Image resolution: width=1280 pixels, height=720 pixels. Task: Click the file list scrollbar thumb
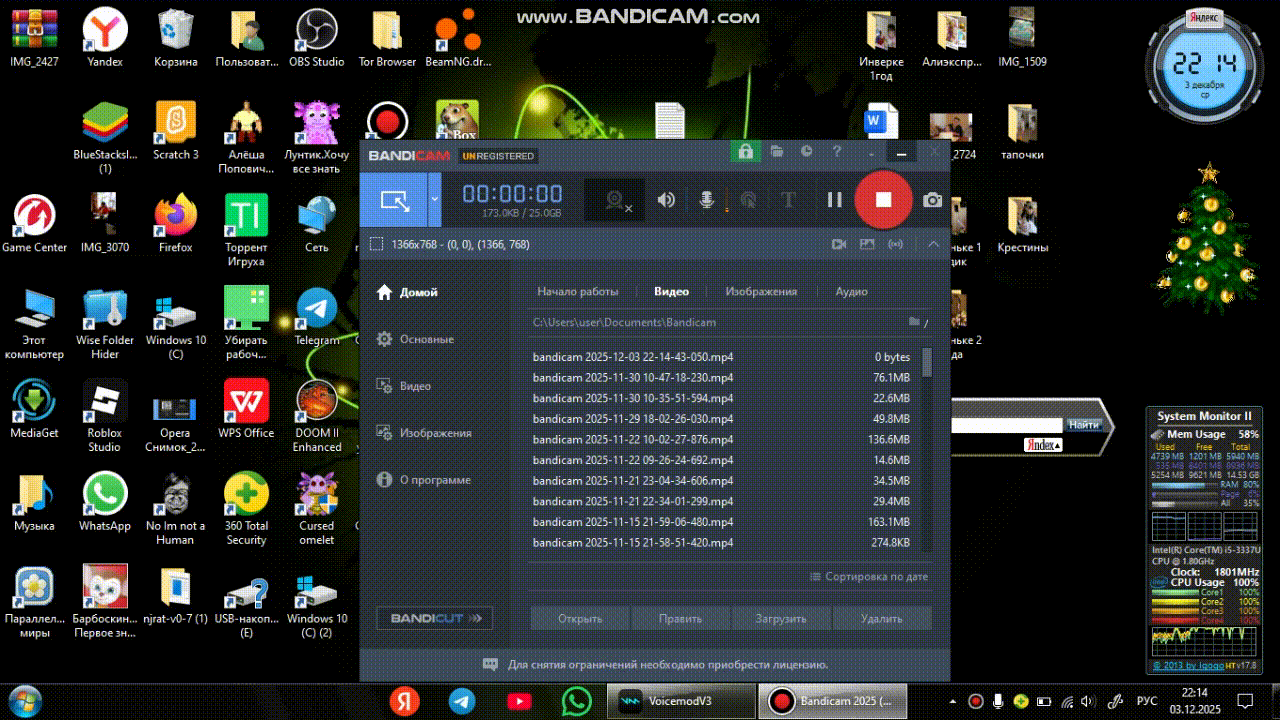927,362
